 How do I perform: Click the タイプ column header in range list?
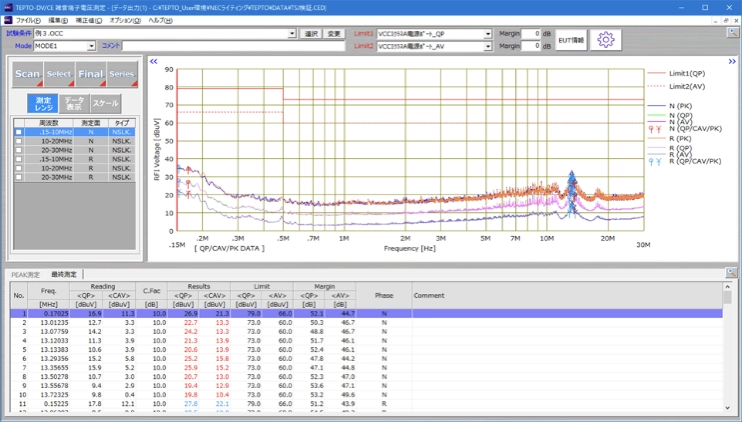pos(122,123)
